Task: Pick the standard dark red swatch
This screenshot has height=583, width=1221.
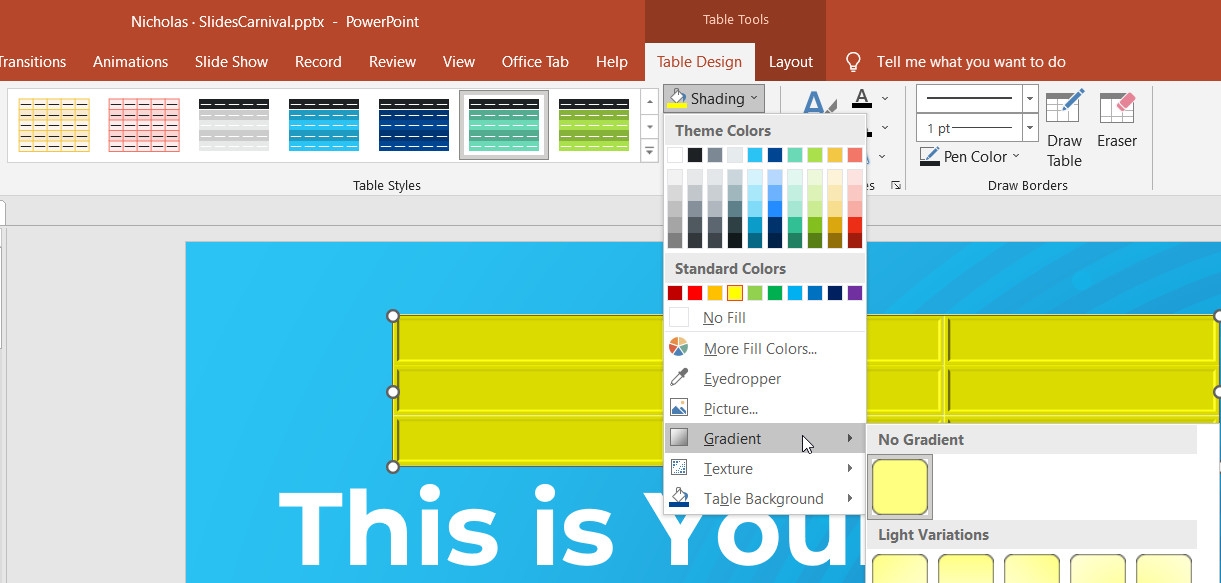Action: click(675, 293)
